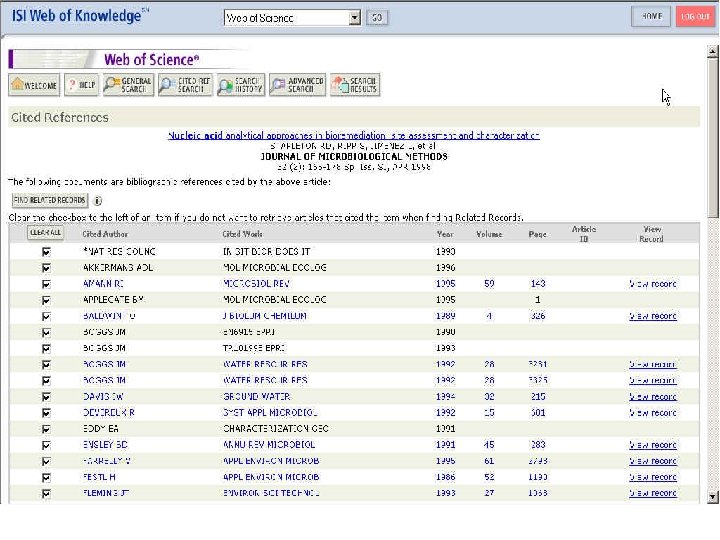Screen dimensions: 720x540
Task: Open ENVIRON SCI TECHNOL cited work link
Action: [x=271, y=493]
